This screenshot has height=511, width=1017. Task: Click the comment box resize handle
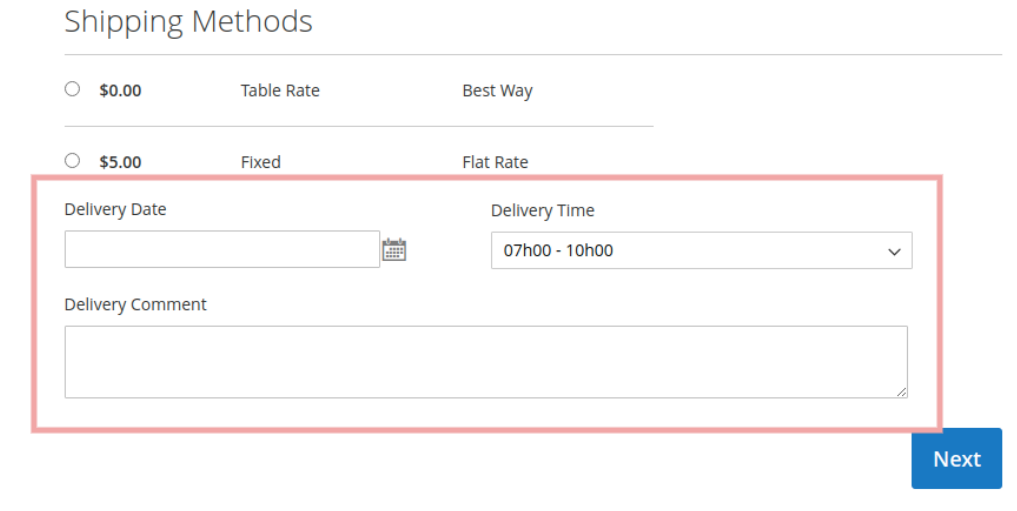pos(903,393)
